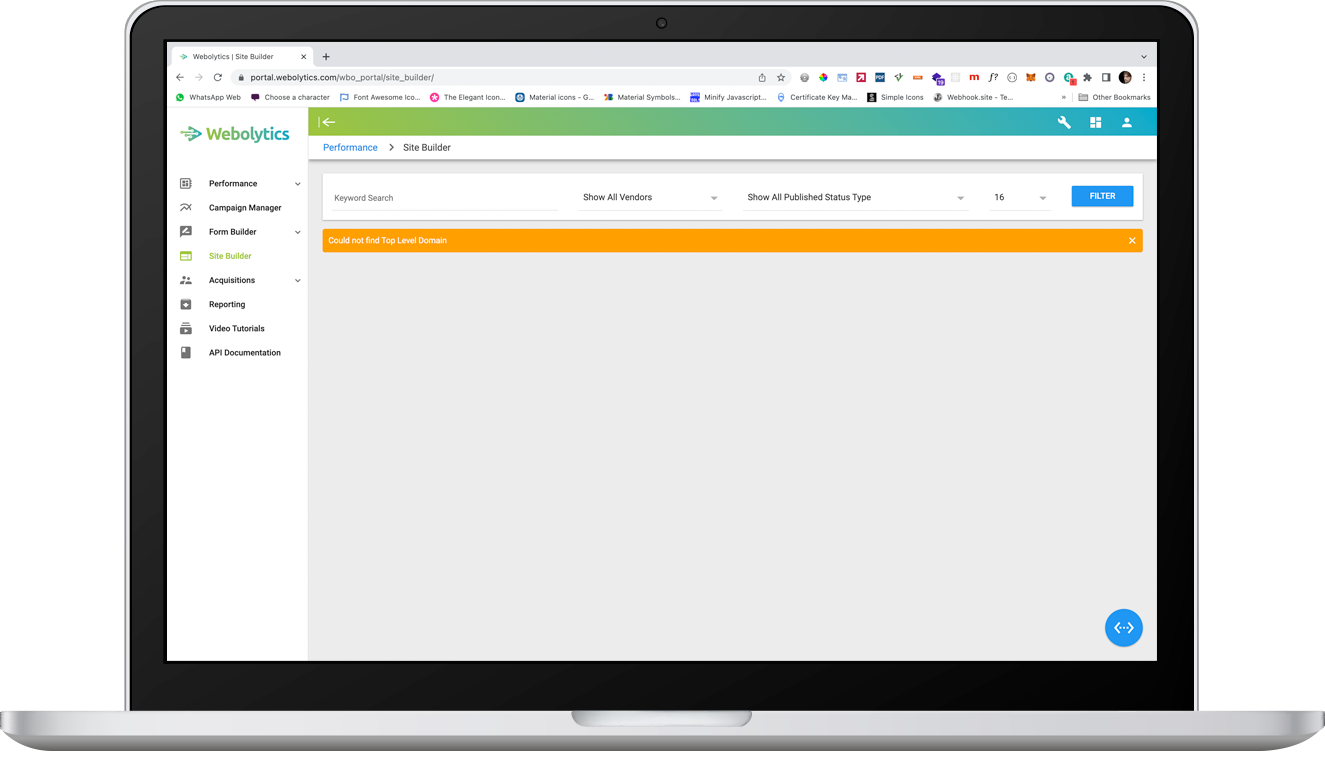
Task: Click the green Site Builder icon
Action: click(x=186, y=255)
